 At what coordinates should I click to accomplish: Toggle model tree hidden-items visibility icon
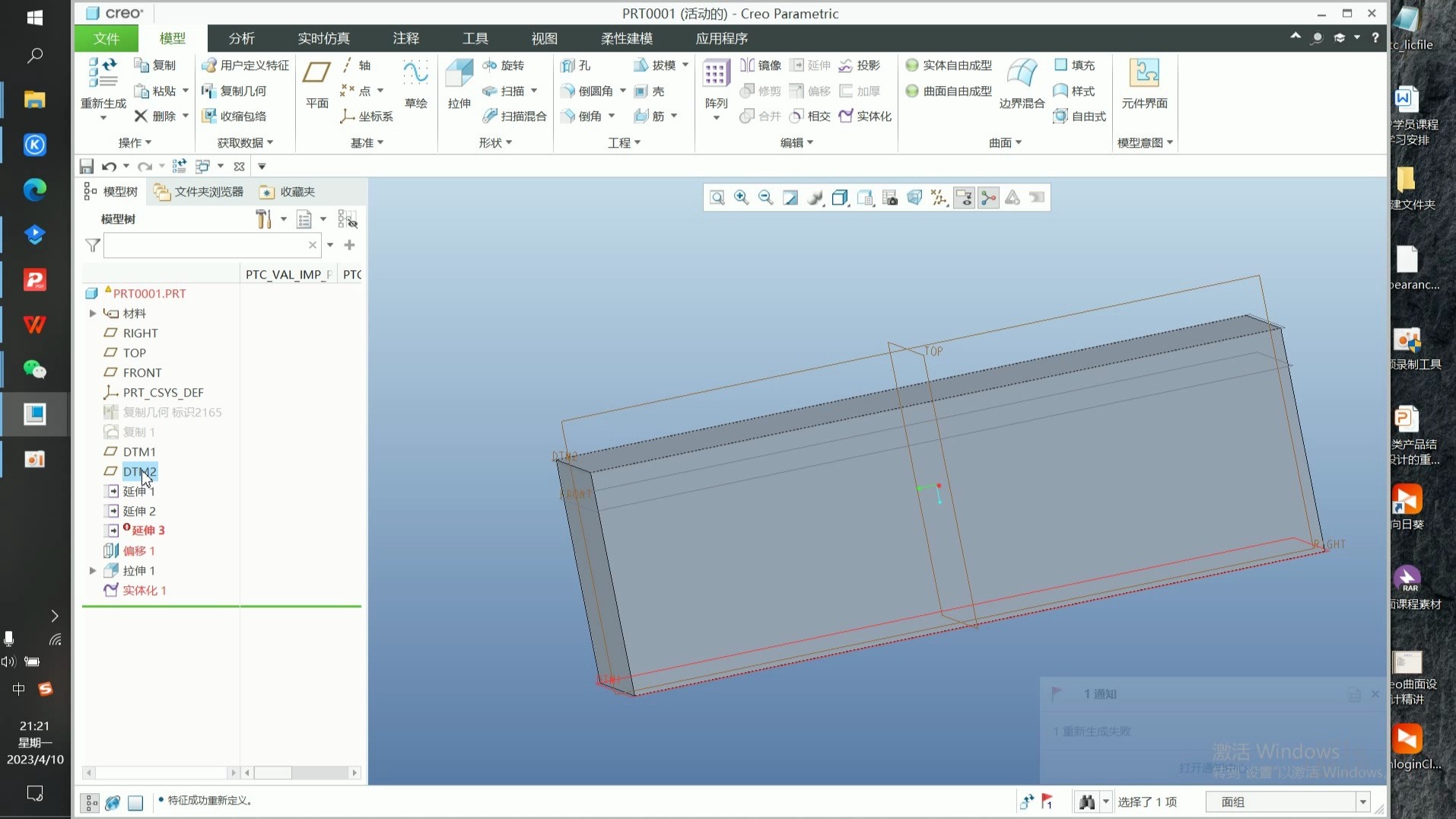[348, 220]
